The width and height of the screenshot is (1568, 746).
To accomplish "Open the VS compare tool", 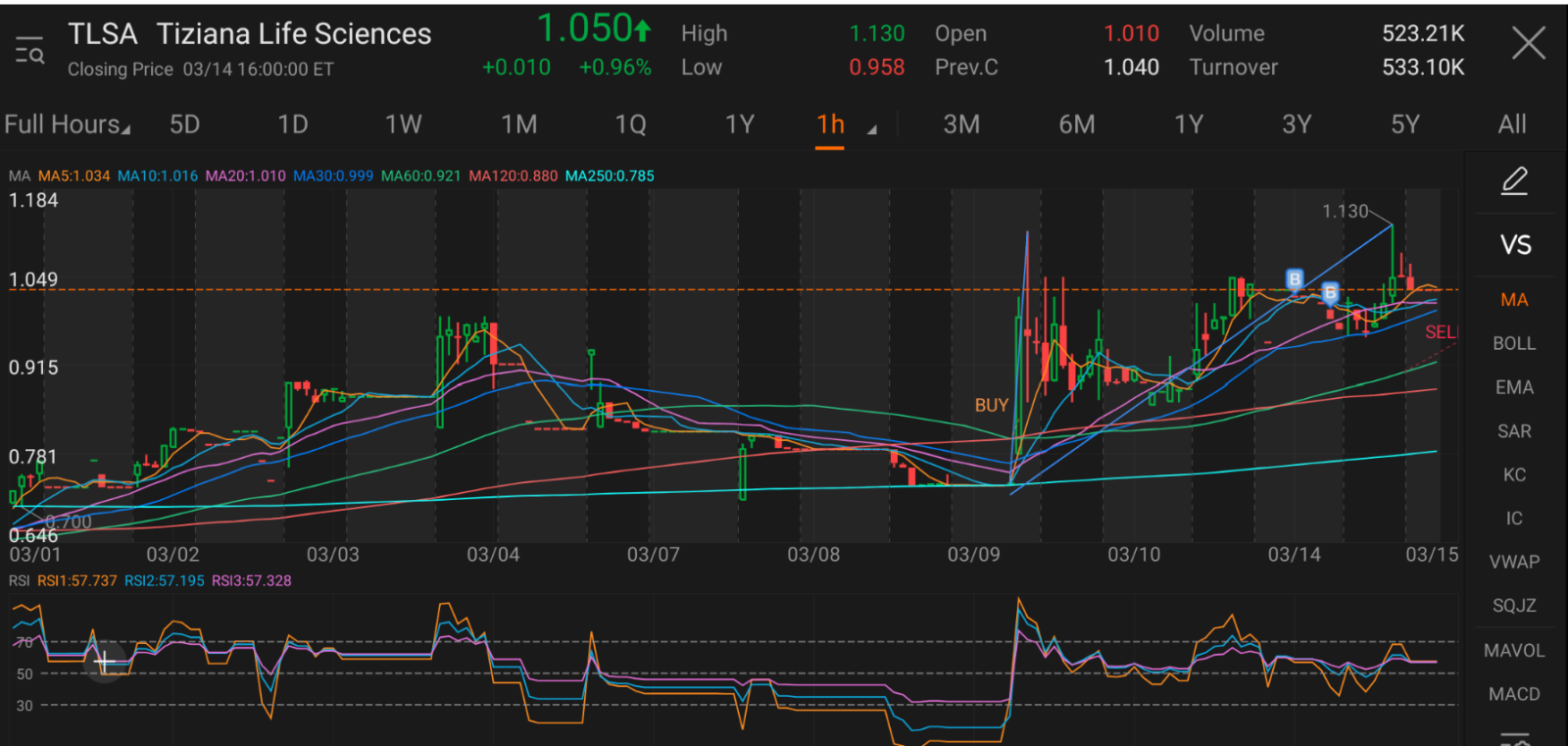I will [1515, 245].
